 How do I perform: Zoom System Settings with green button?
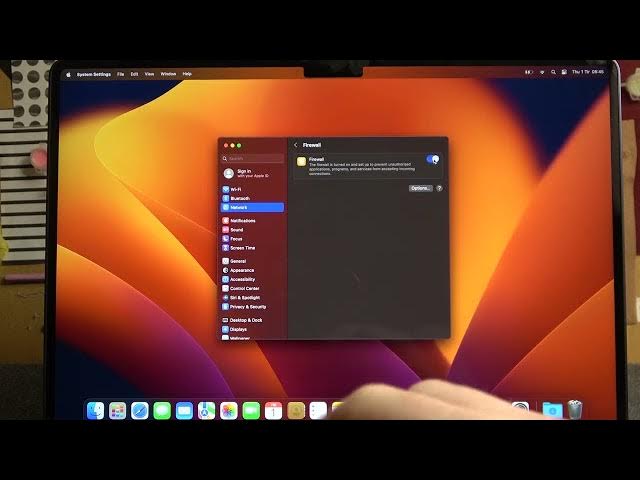point(239,145)
